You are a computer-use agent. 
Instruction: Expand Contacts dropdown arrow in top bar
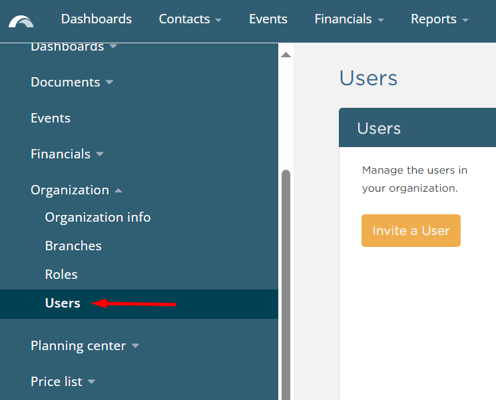point(218,20)
